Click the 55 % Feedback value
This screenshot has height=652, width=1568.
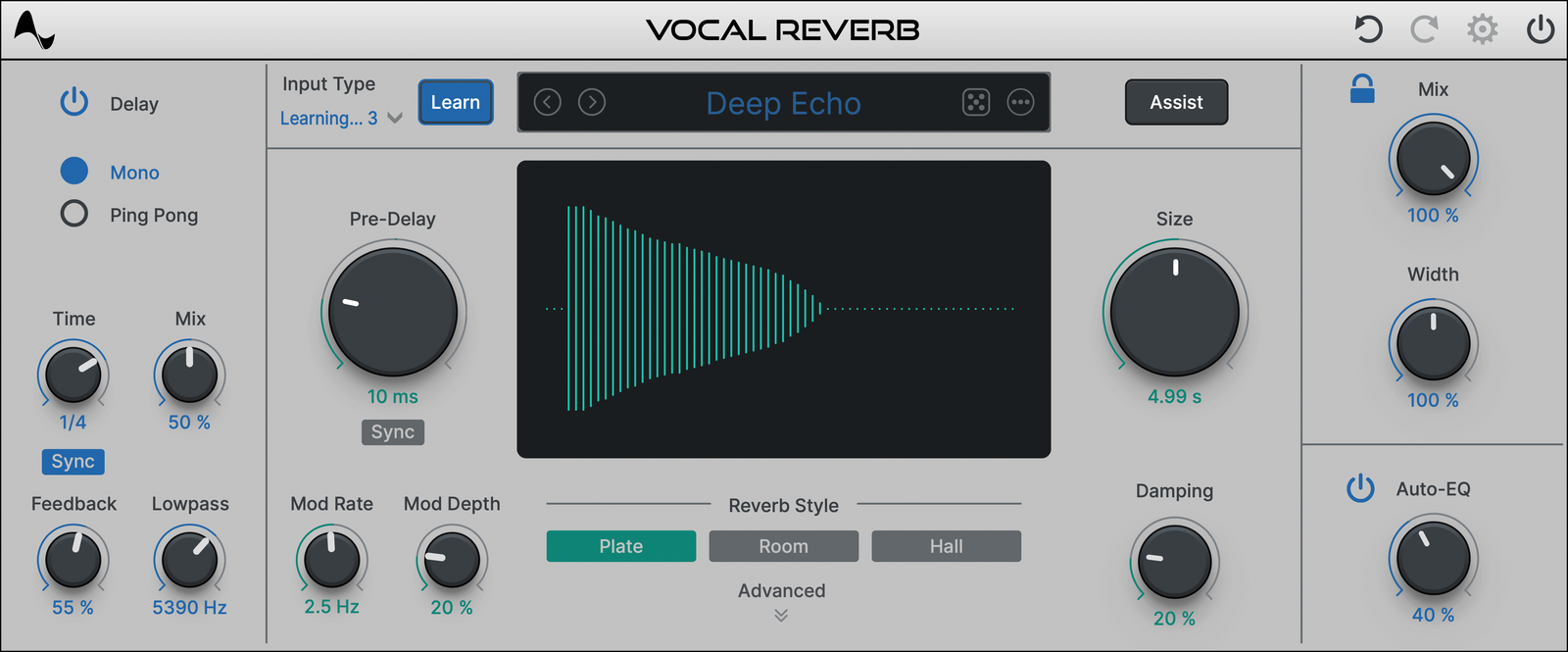(73, 608)
